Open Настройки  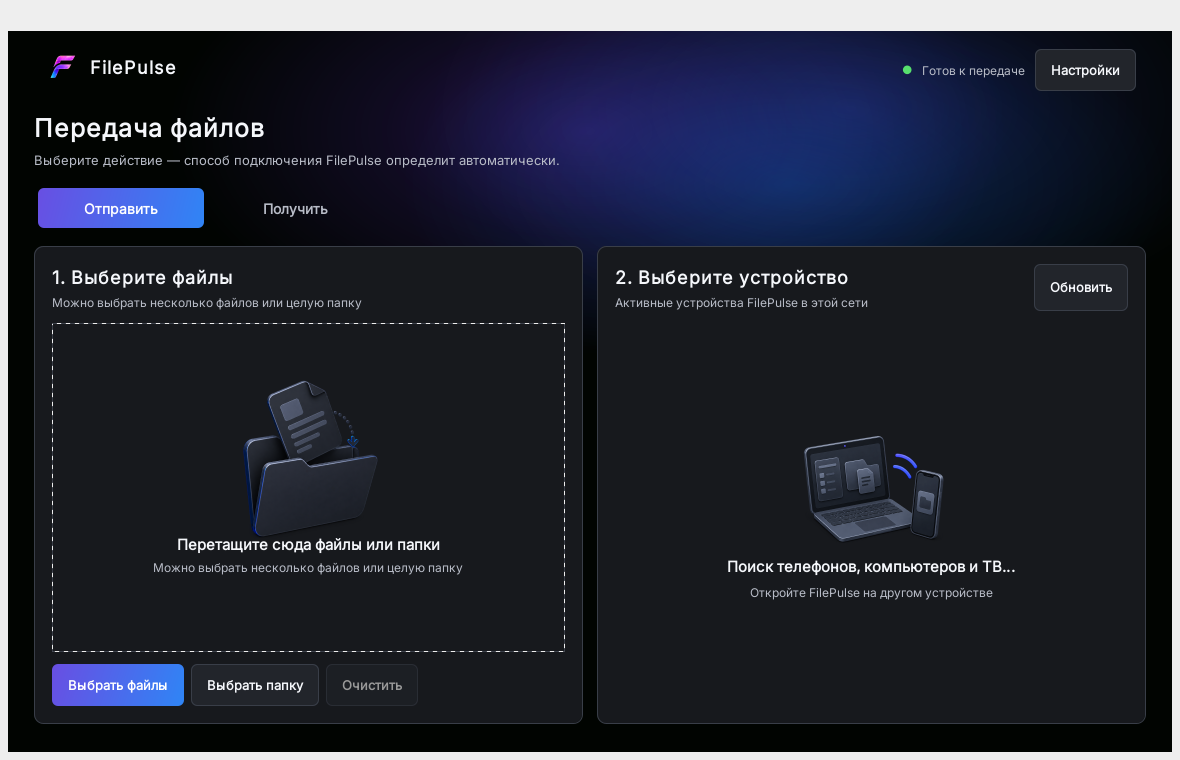tap(1085, 70)
